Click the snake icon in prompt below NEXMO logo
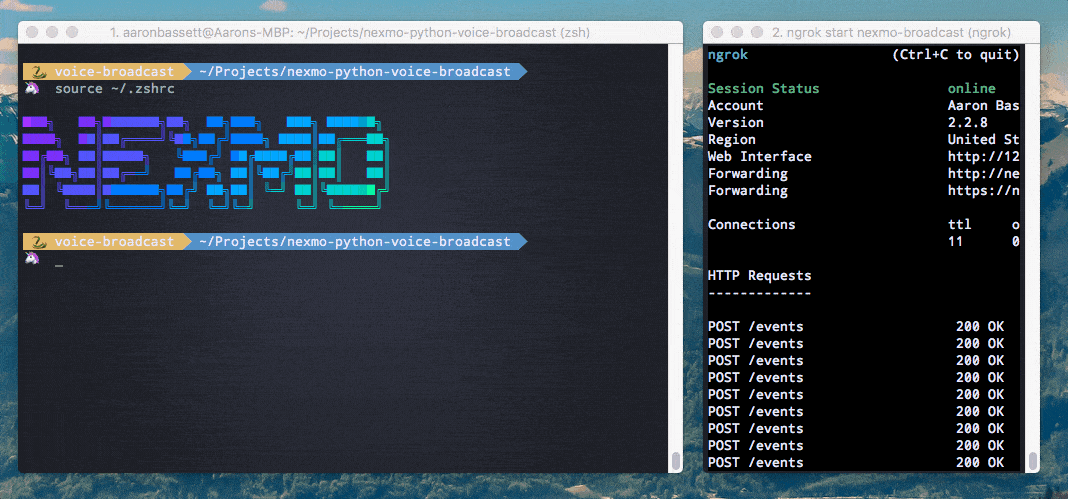 38,242
